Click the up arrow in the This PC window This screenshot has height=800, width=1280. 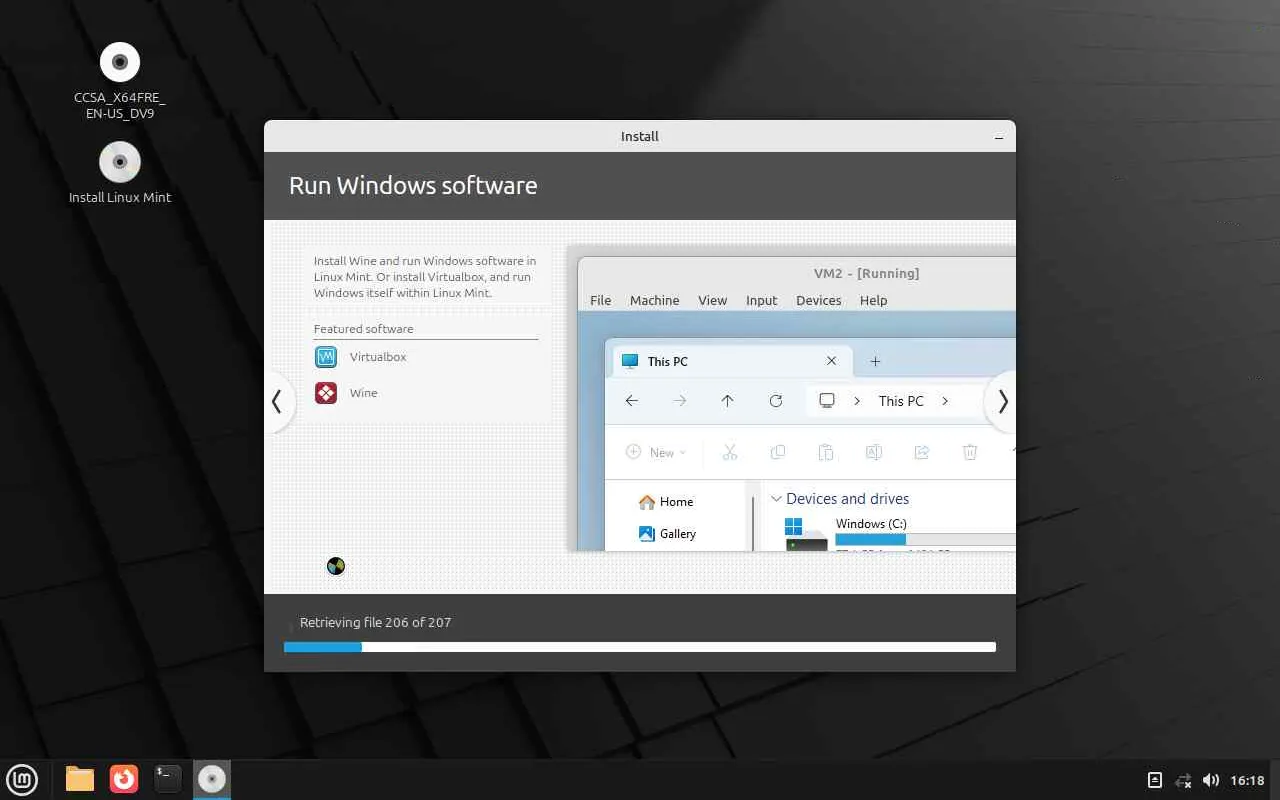pos(727,401)
